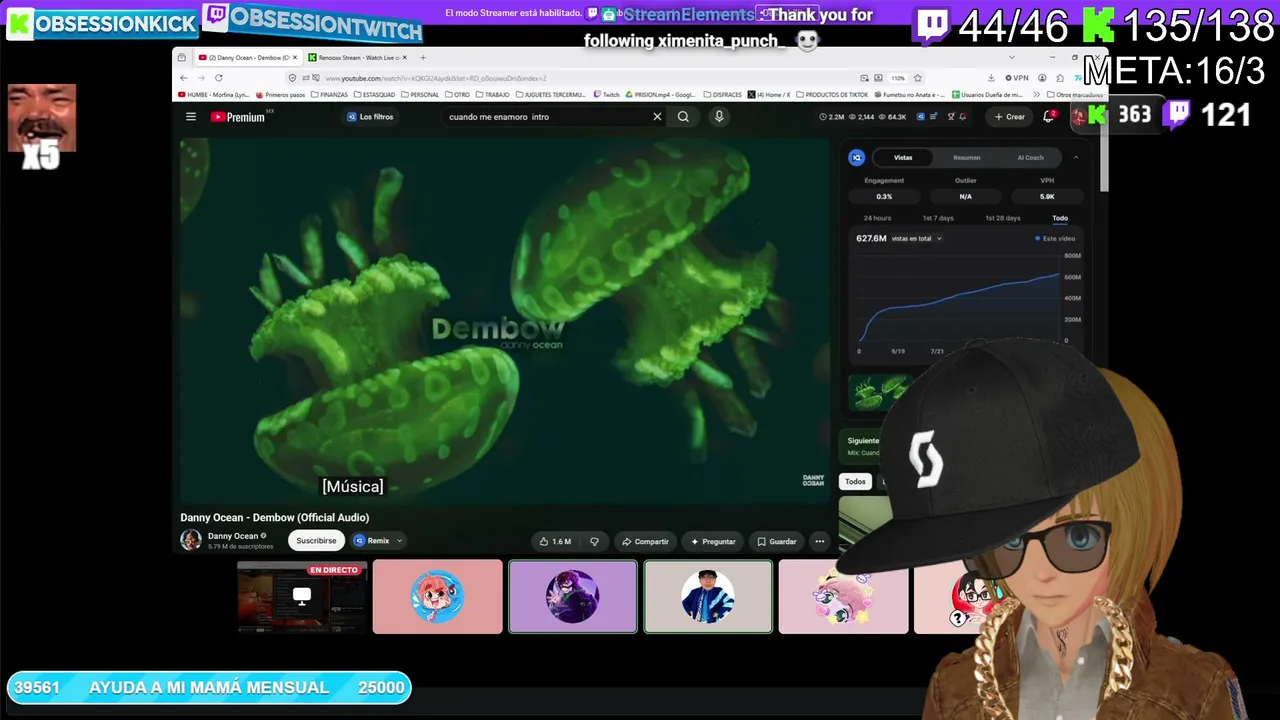Switch to the Resumen tab
Screen dimensions: 1280x720
tap(966, 157)
